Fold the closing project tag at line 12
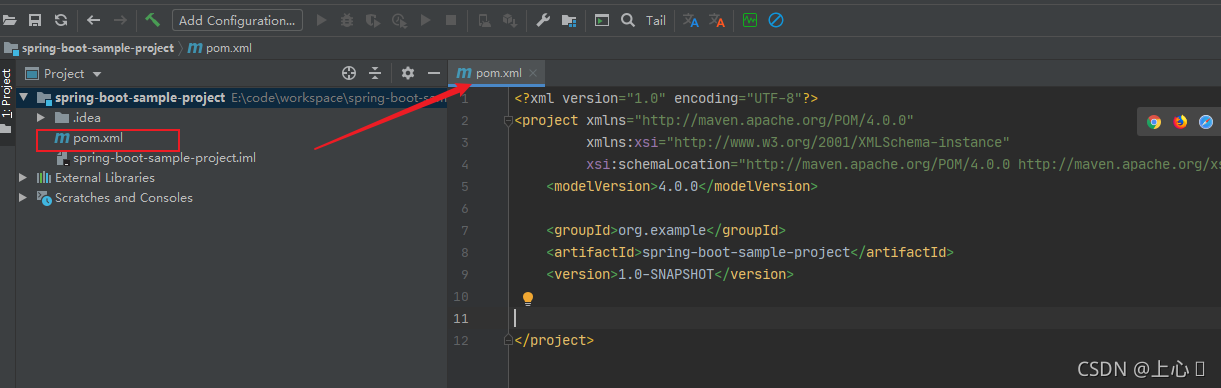The width and height of the screenshot is (1221, 388). pos(507,340)
